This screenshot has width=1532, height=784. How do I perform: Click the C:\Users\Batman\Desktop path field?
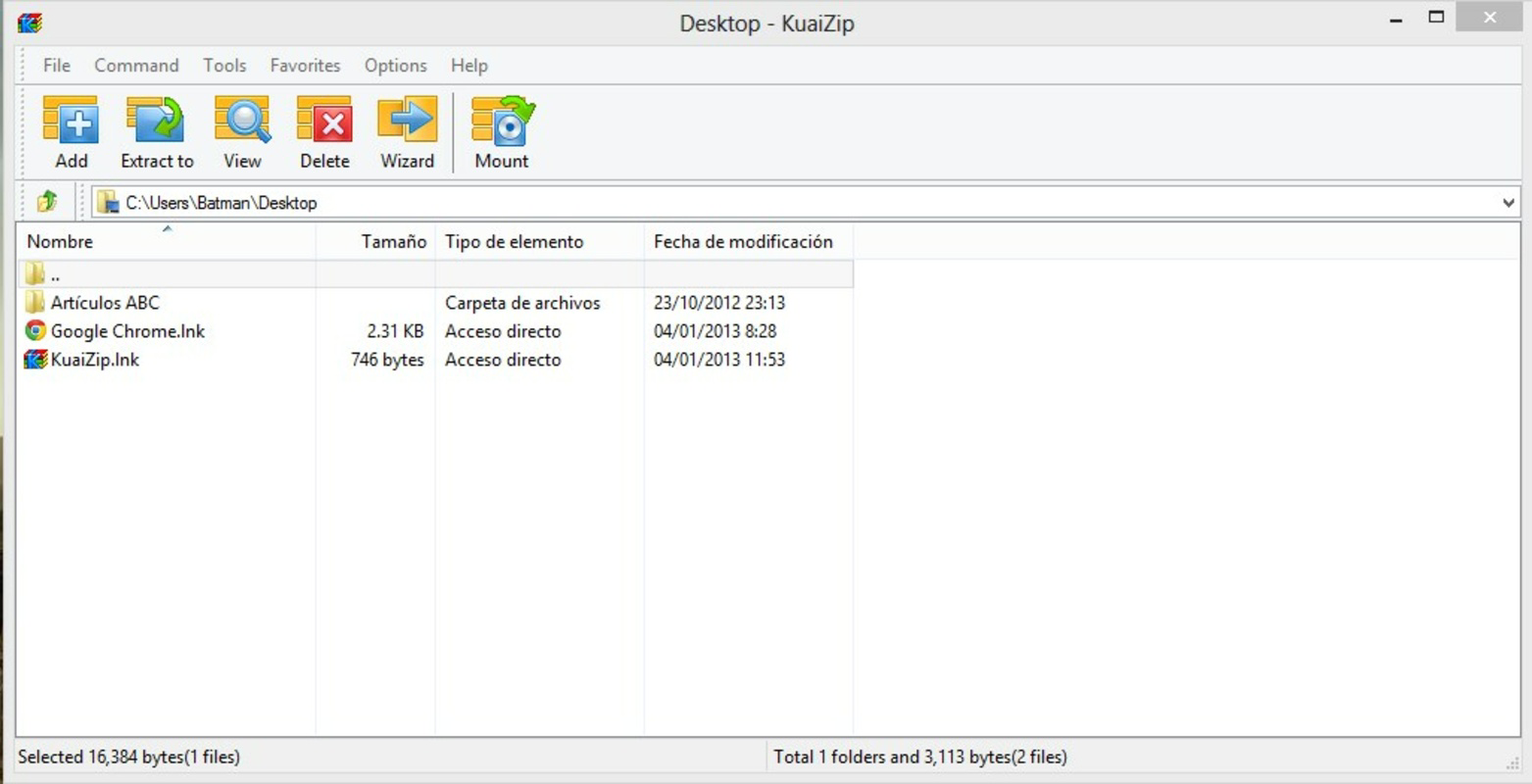click(x=806, y=203)
